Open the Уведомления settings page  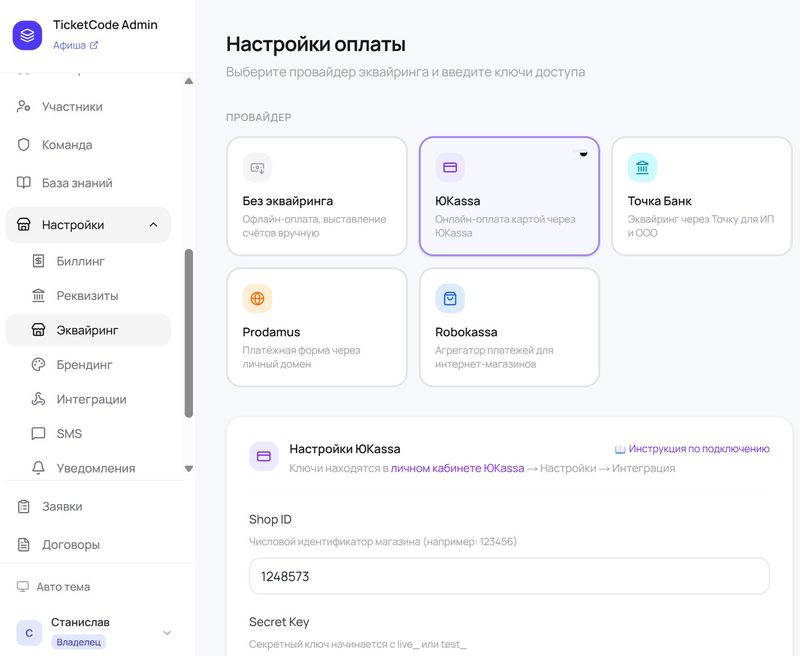pyautogui.click(x=88, y=468)
